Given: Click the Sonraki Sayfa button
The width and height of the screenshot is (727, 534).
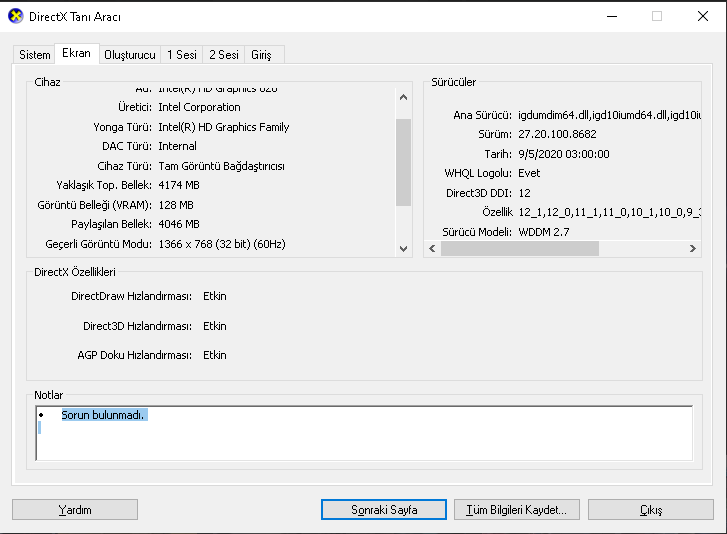Looking at the screenshot, I should click(x=384, y=509).
